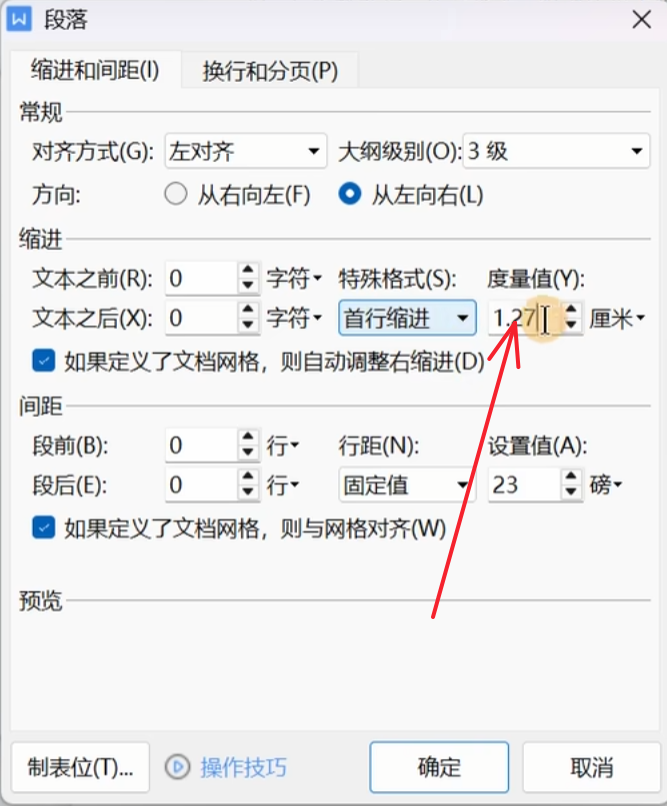Increase 度量值 with up arrow
This screenshot has width=667, height=806.
tap(571, 309)
